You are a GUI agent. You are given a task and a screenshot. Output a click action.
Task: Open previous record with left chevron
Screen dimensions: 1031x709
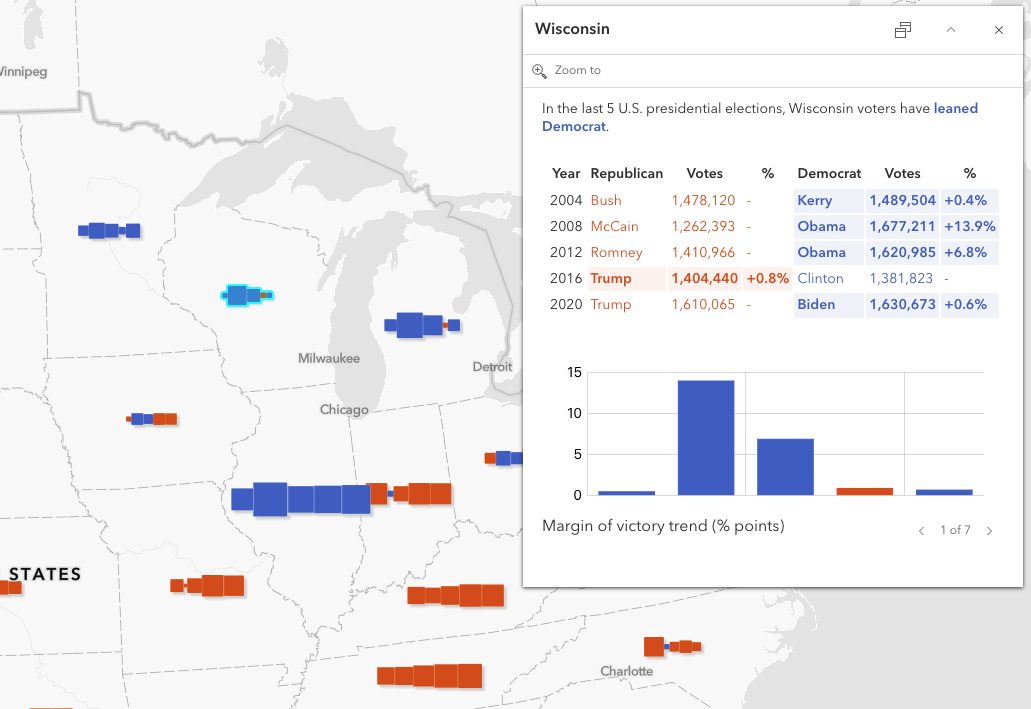click(921, 531)
